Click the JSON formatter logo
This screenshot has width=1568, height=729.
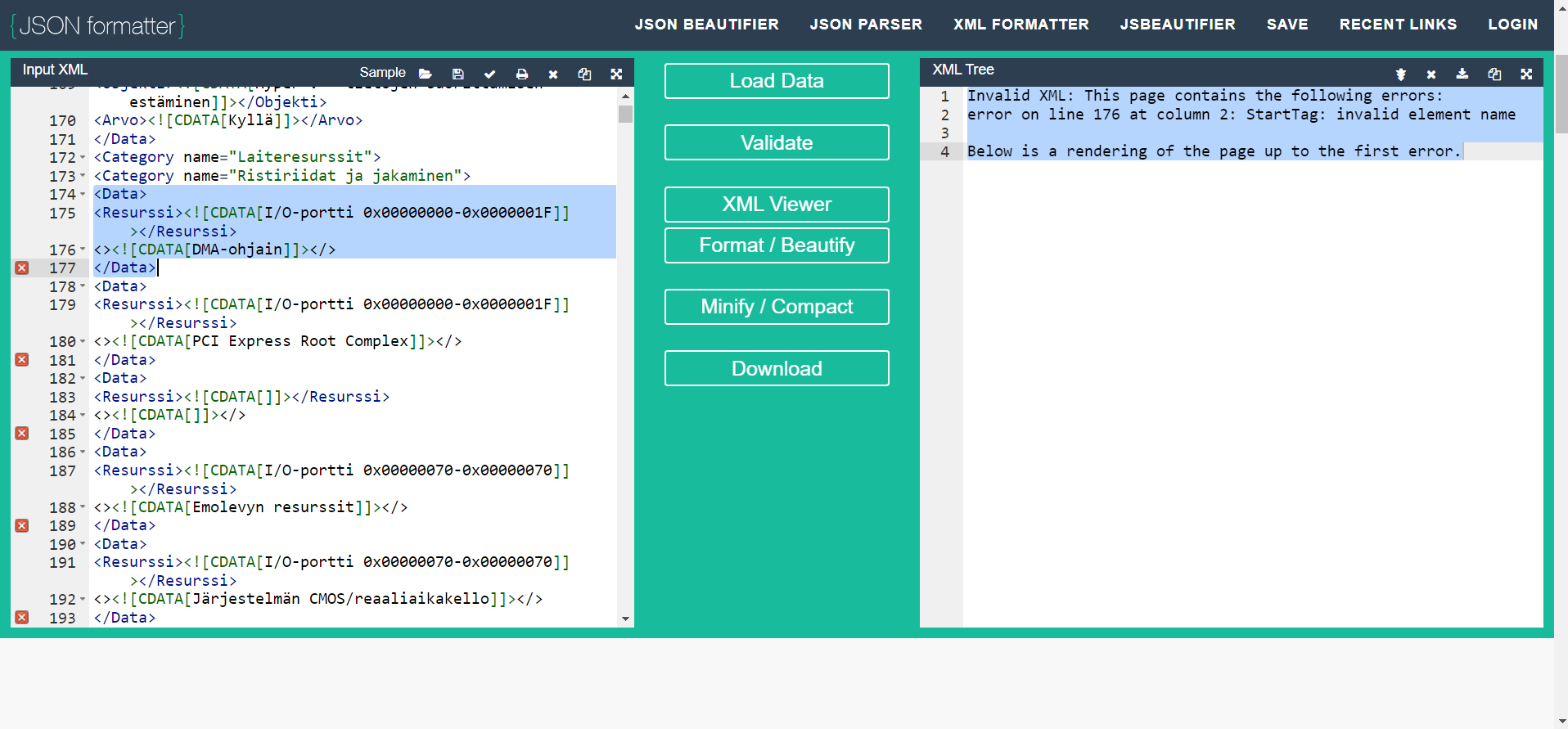97,26
